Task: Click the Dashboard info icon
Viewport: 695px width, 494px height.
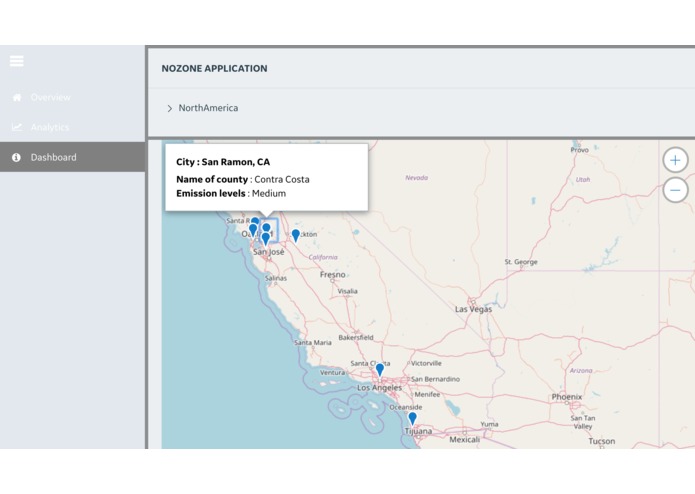Action: tap(16, 157)
